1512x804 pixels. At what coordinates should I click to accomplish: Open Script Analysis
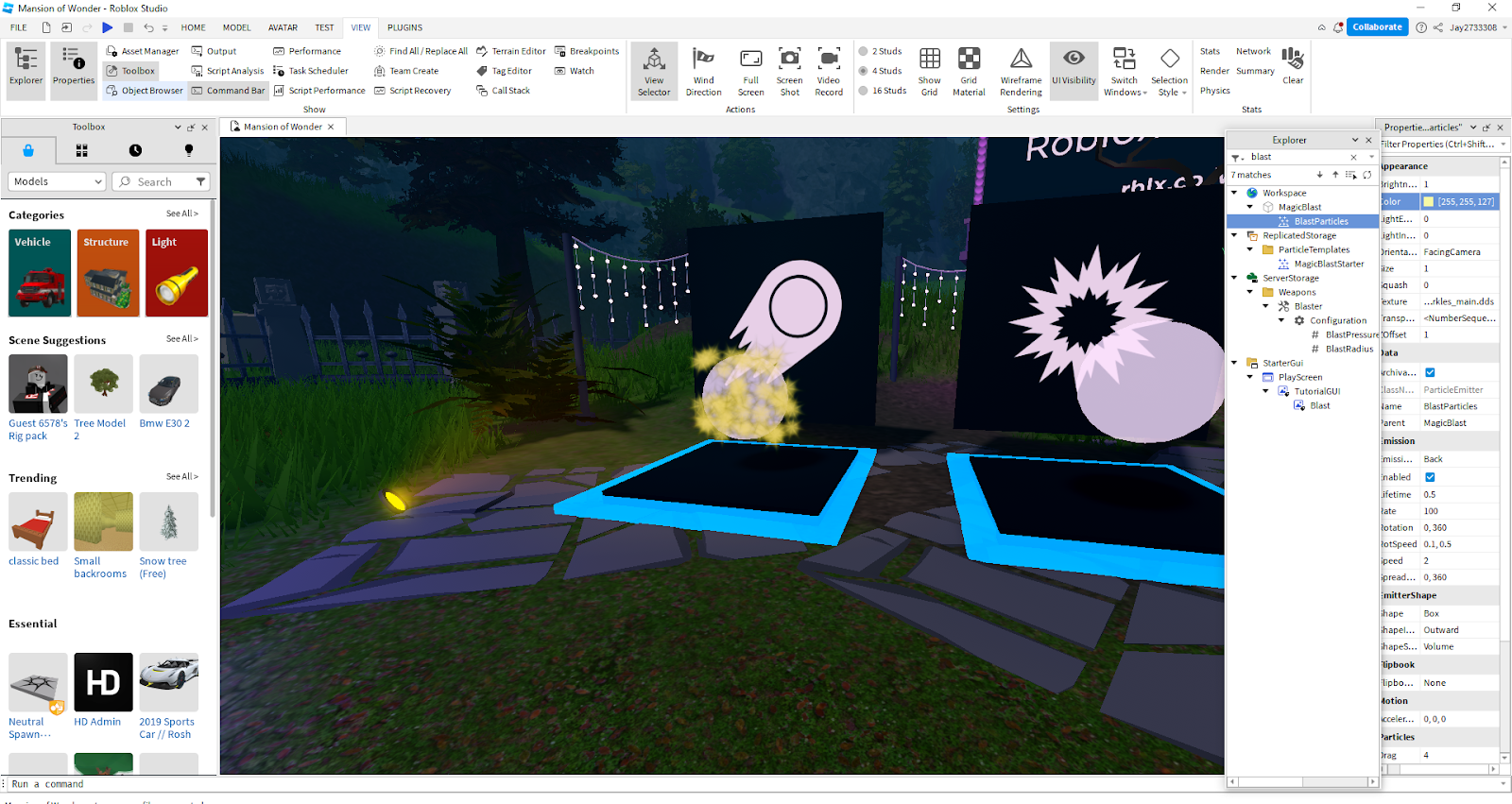[228, 71]
